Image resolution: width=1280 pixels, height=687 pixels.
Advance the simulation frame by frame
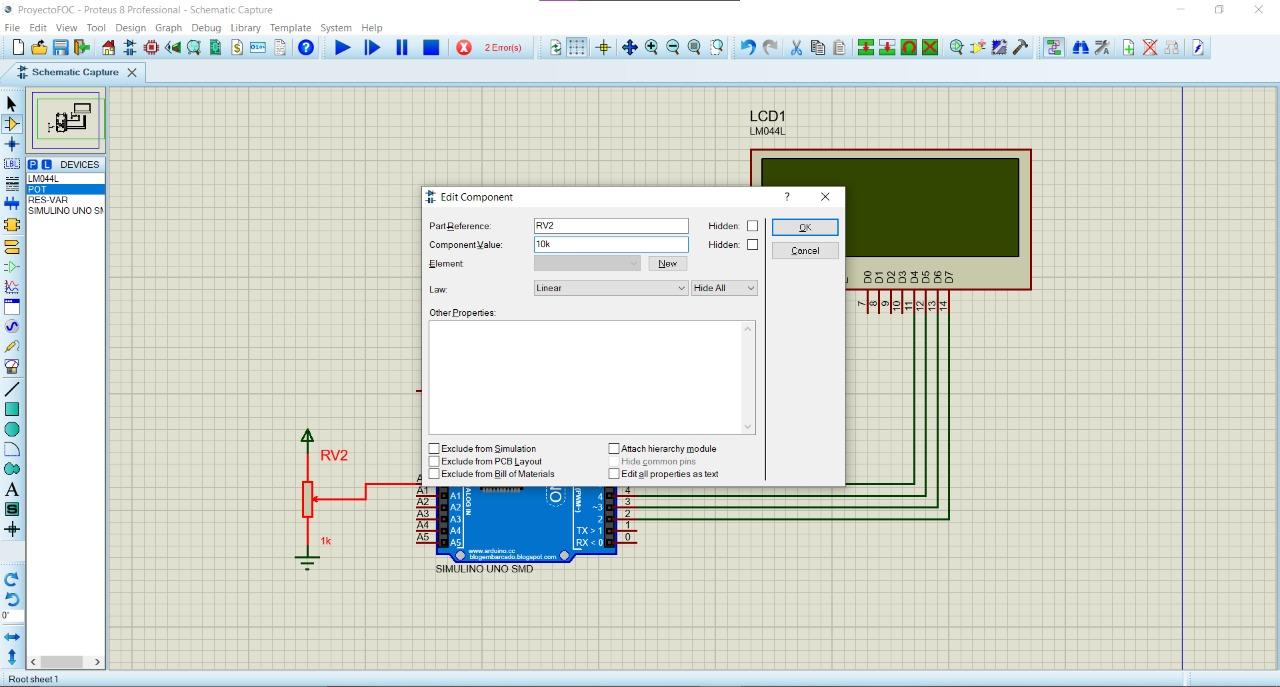coord(373,47)
